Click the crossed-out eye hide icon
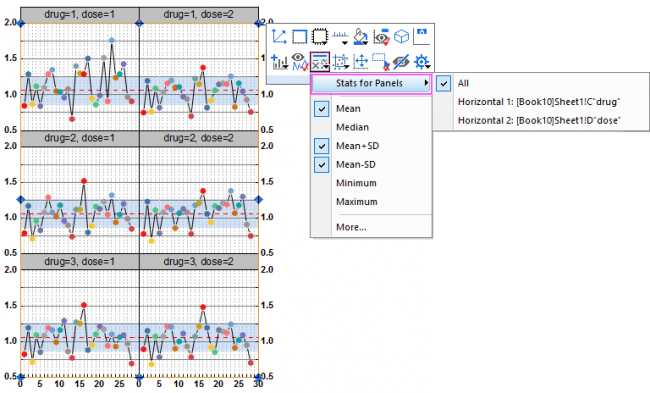This screenshot has width=650, height=393. pyautogui.click(x=401, y=62)
